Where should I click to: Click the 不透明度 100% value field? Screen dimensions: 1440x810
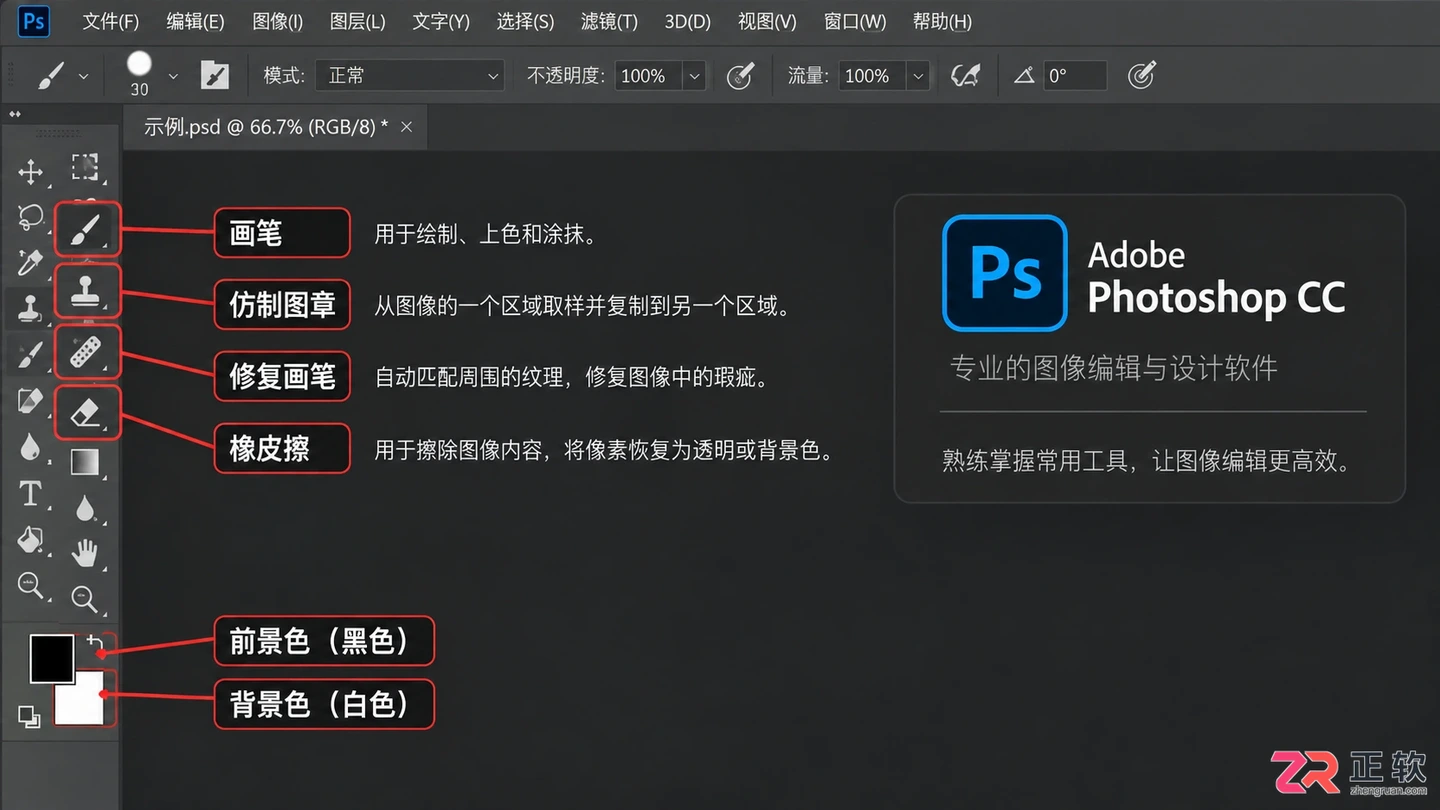click(x=648, y=76)
